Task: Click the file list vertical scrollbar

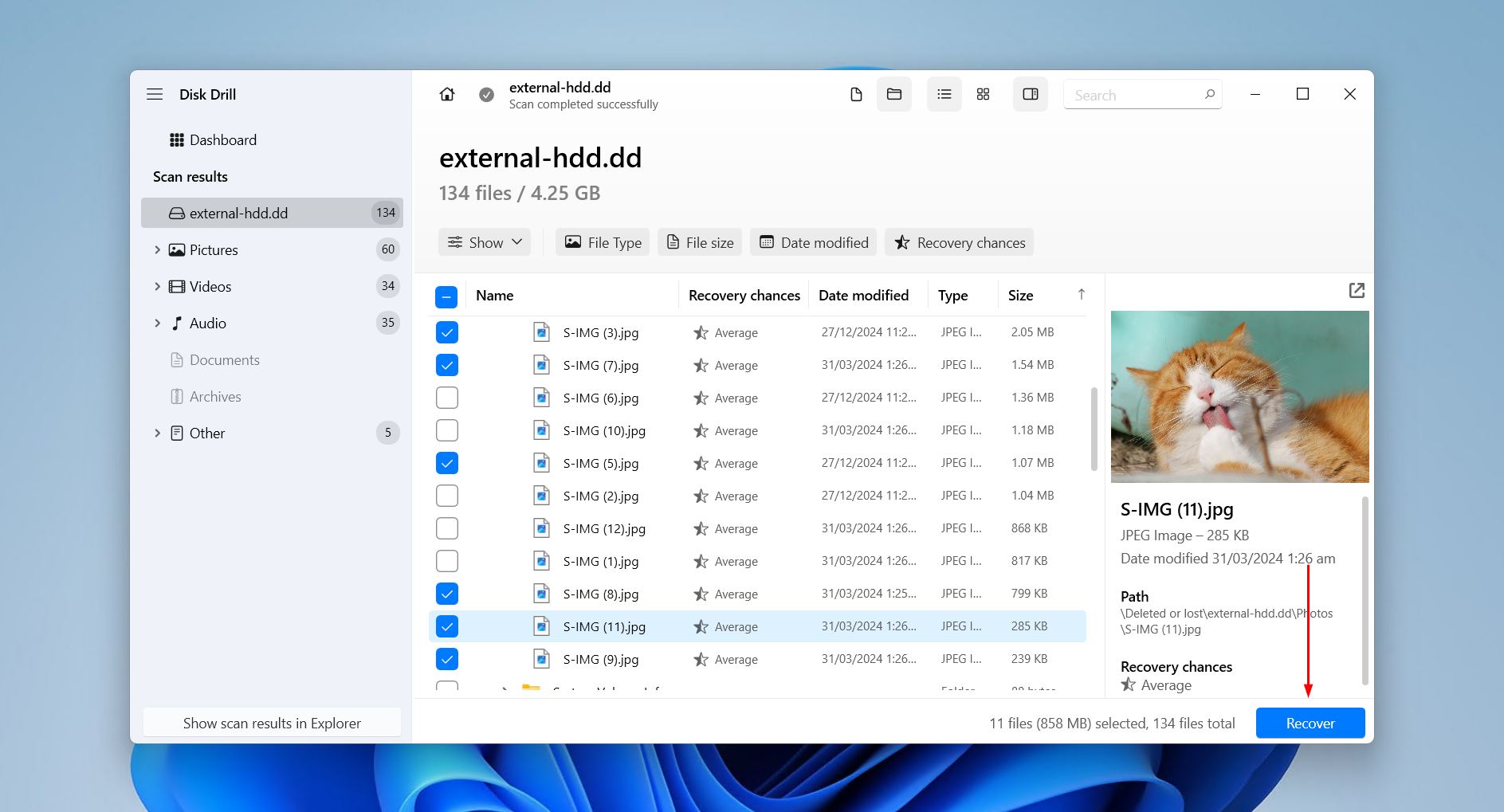Action: click(x=1094, y=429)
